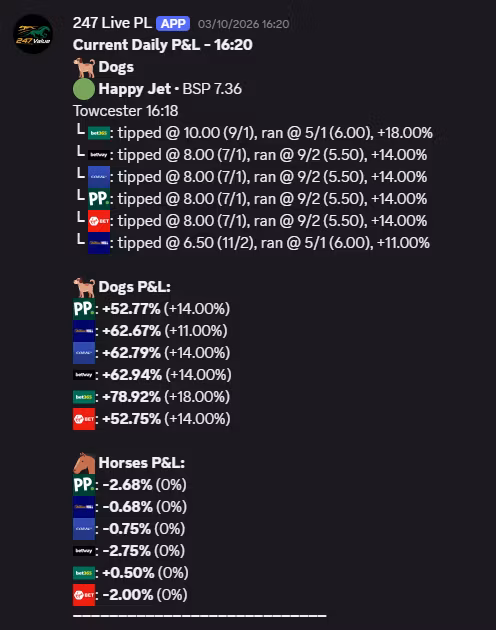Click the Paddy Power logo in tipped list
The image size is (496, 630).
99,198
